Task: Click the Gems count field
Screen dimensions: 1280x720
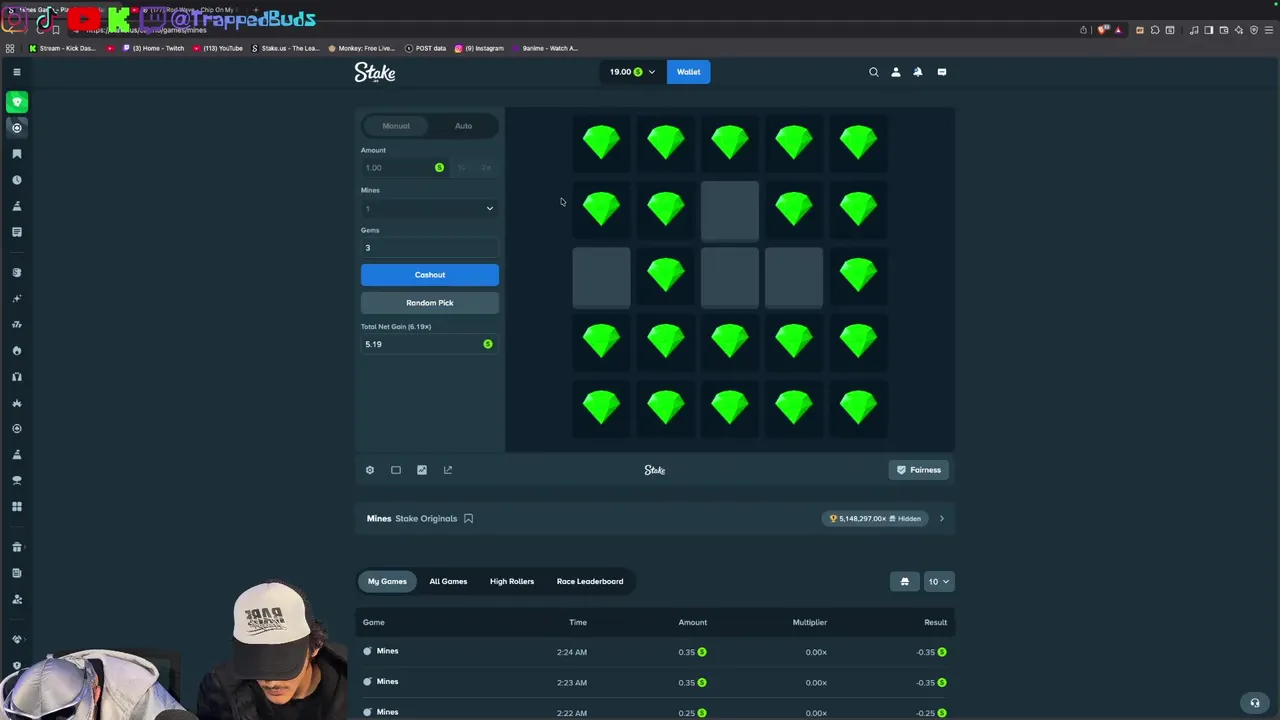Action: pos(429,248)
